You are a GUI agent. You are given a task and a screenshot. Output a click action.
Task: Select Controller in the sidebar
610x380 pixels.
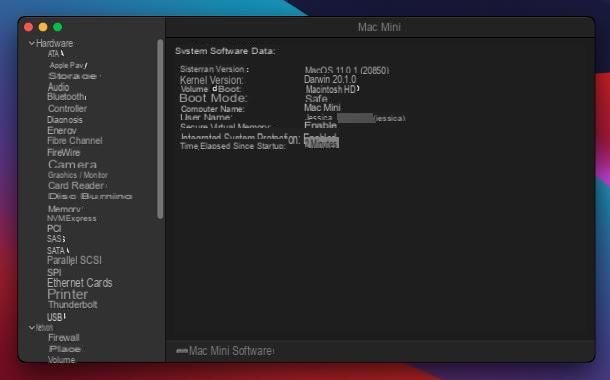click(x=67, y=109)
